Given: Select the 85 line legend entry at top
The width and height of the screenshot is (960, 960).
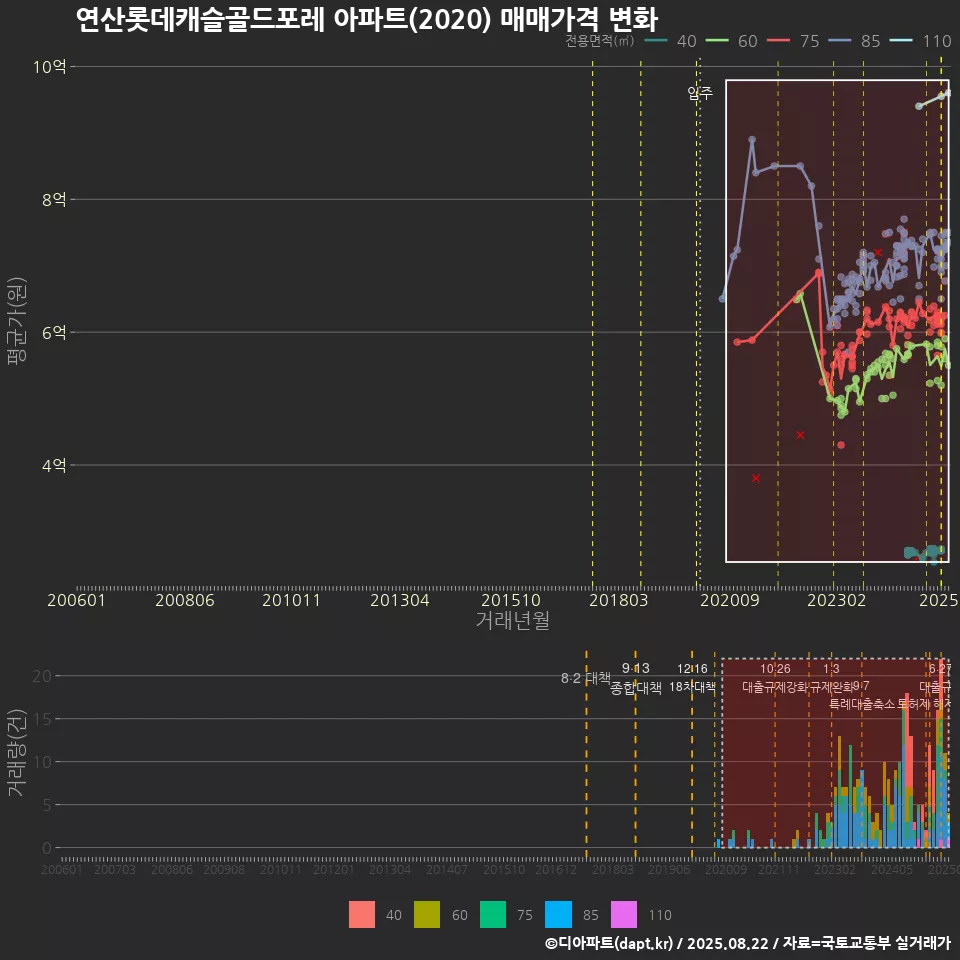Looking at the screenshot, I should click(x=854, y=41).
